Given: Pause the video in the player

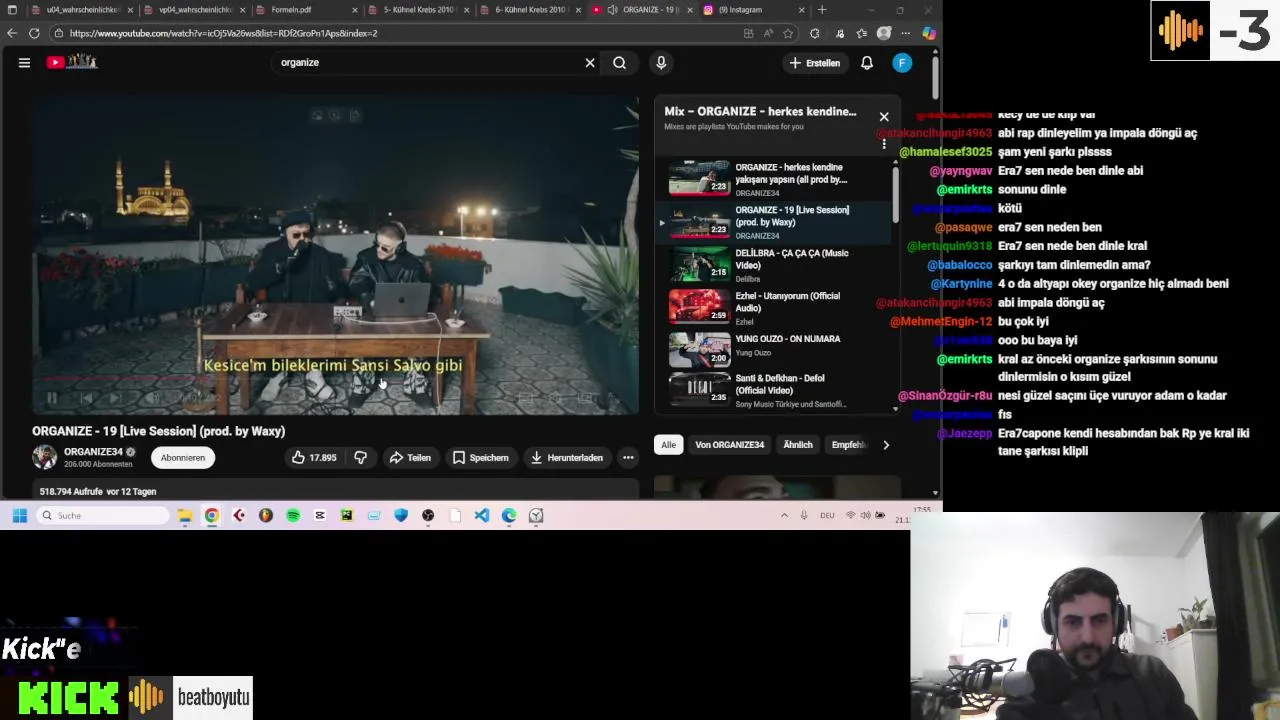Looking at the screenshot, I should pos(52,398).
